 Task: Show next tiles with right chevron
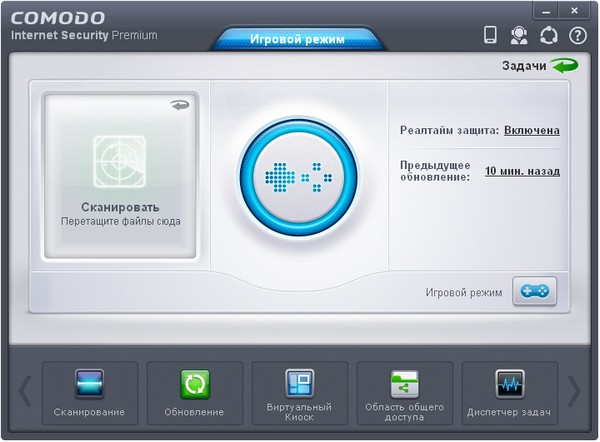tap(574, 391)
